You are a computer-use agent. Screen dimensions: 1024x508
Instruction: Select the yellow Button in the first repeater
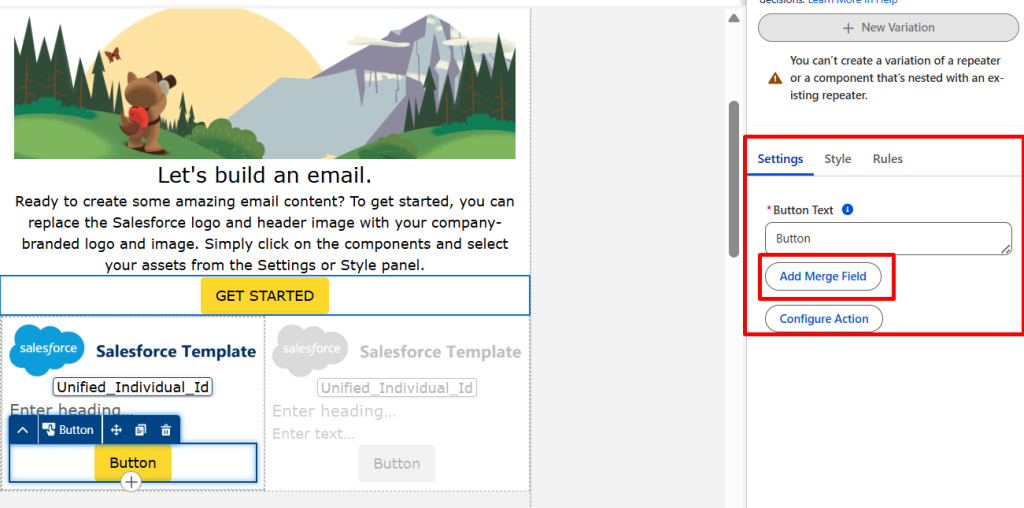133,463
